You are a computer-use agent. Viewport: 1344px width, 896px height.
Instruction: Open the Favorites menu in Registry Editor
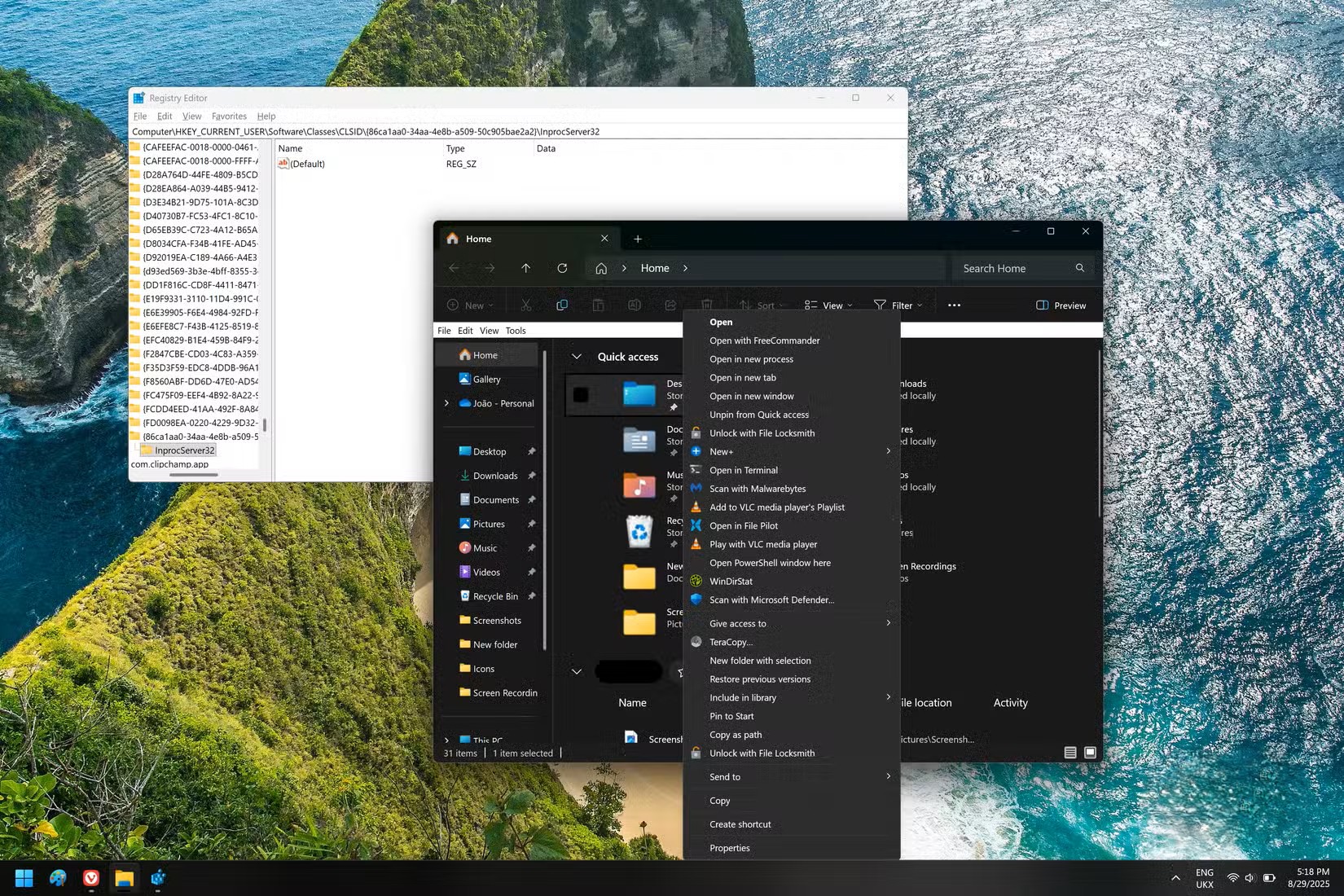[x=229, y=116]
